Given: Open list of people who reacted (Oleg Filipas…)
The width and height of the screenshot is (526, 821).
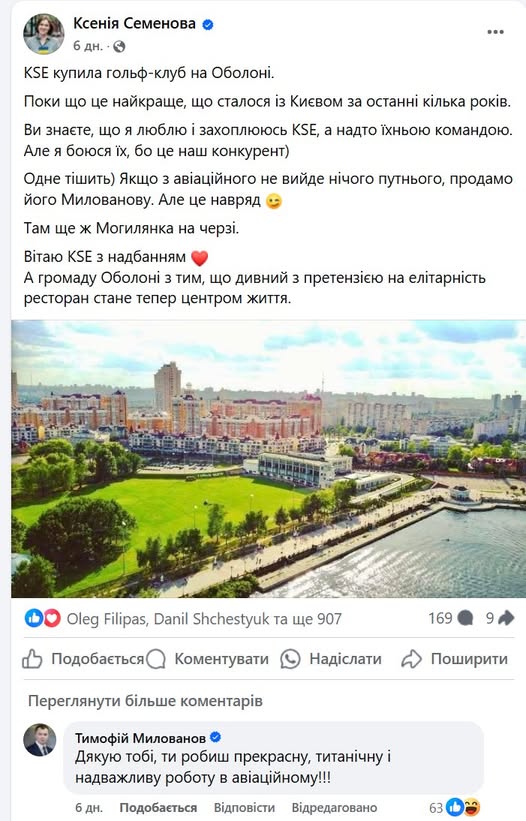Looking at the screenshot, I should tap(204, 619).
